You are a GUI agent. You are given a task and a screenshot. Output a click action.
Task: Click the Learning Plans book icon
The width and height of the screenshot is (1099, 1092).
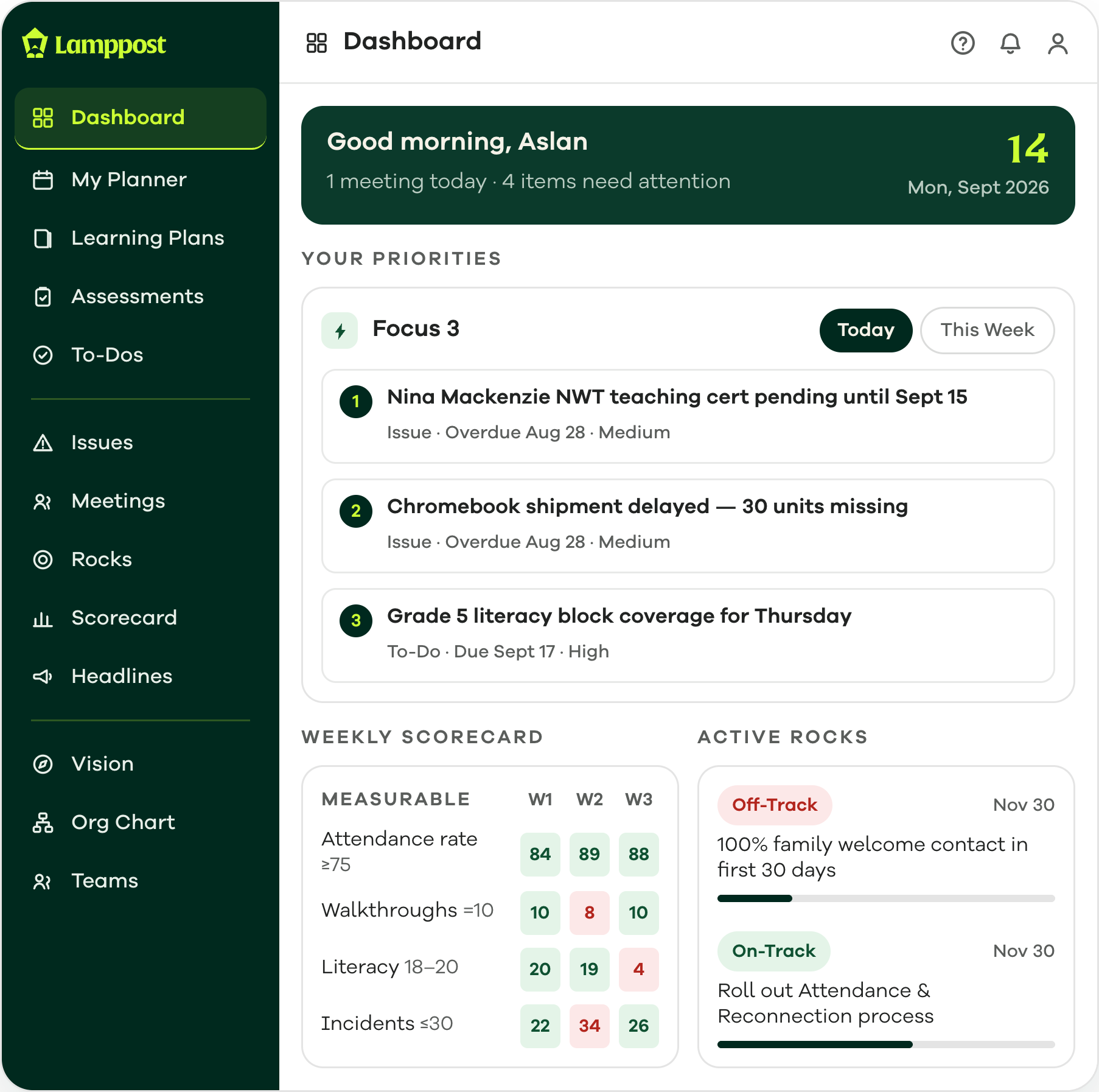tap(43, 238)
